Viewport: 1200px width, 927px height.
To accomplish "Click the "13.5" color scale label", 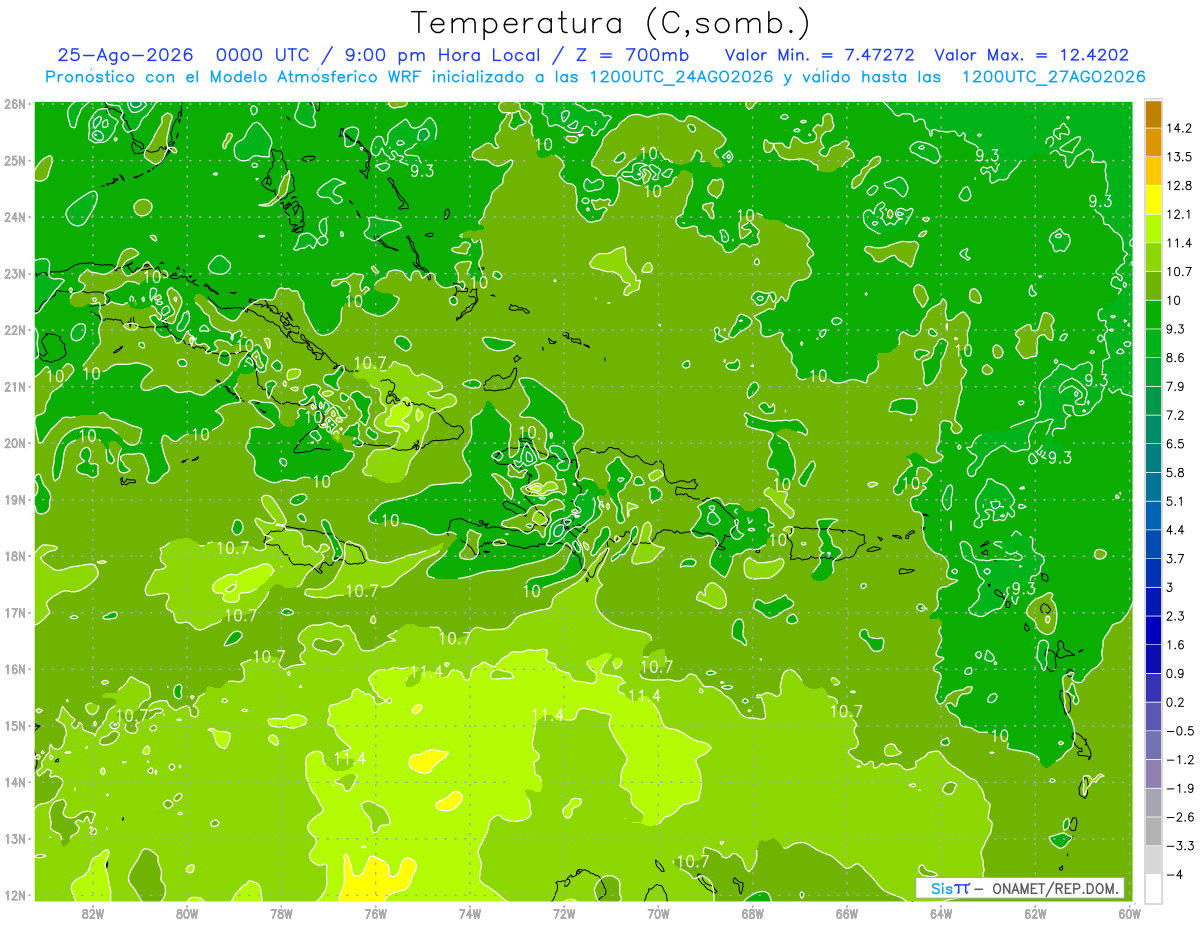I will click(x=1179, y=157).
